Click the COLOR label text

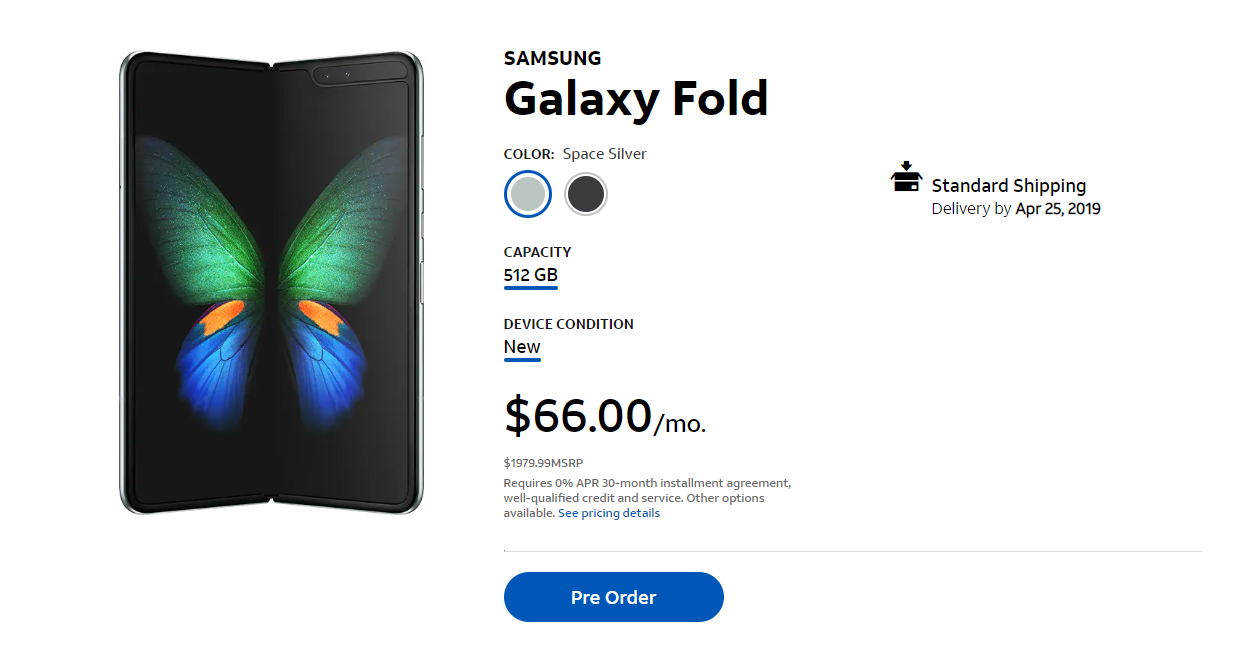(x=528, y=154)
